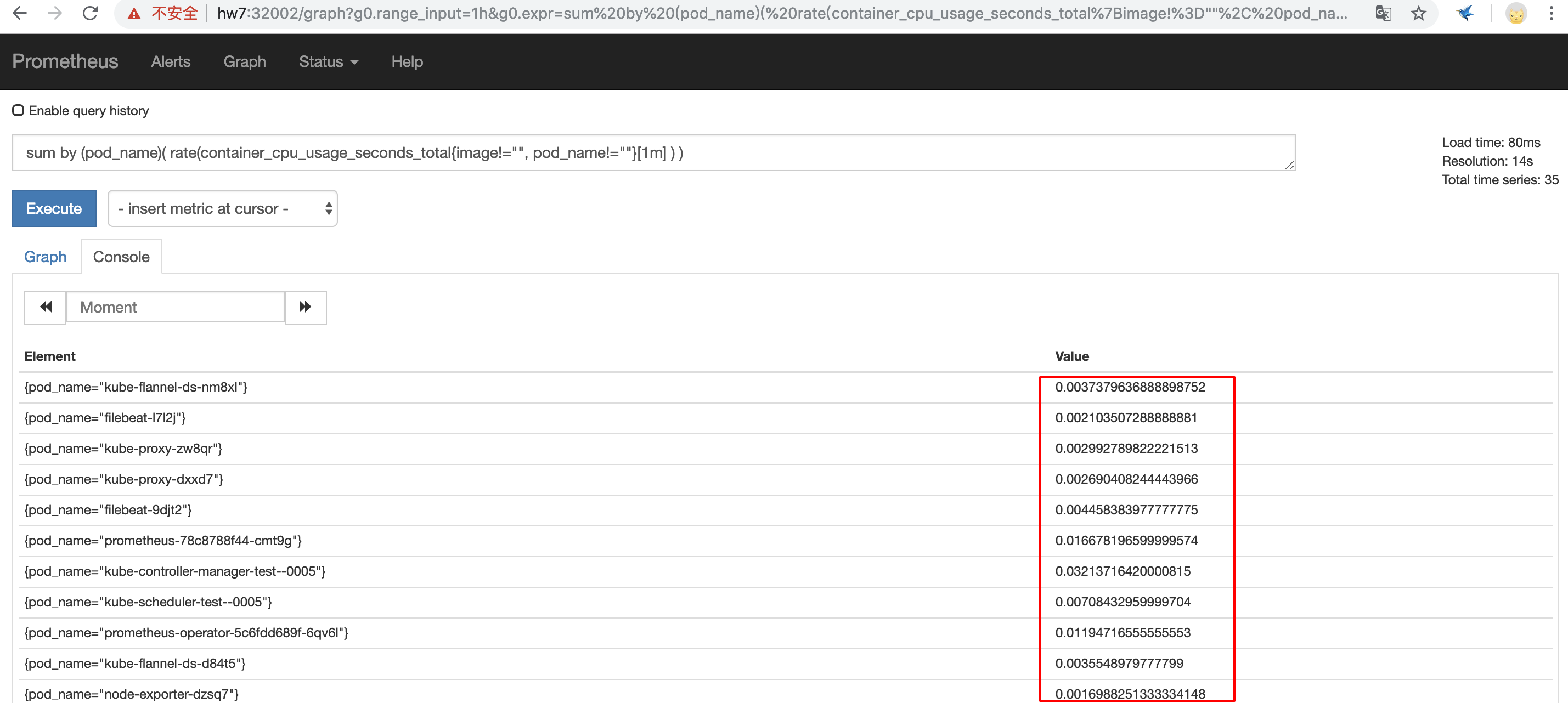Click the Moment time input field
The width and height of the screenshot is (1568, 703).
176,307
